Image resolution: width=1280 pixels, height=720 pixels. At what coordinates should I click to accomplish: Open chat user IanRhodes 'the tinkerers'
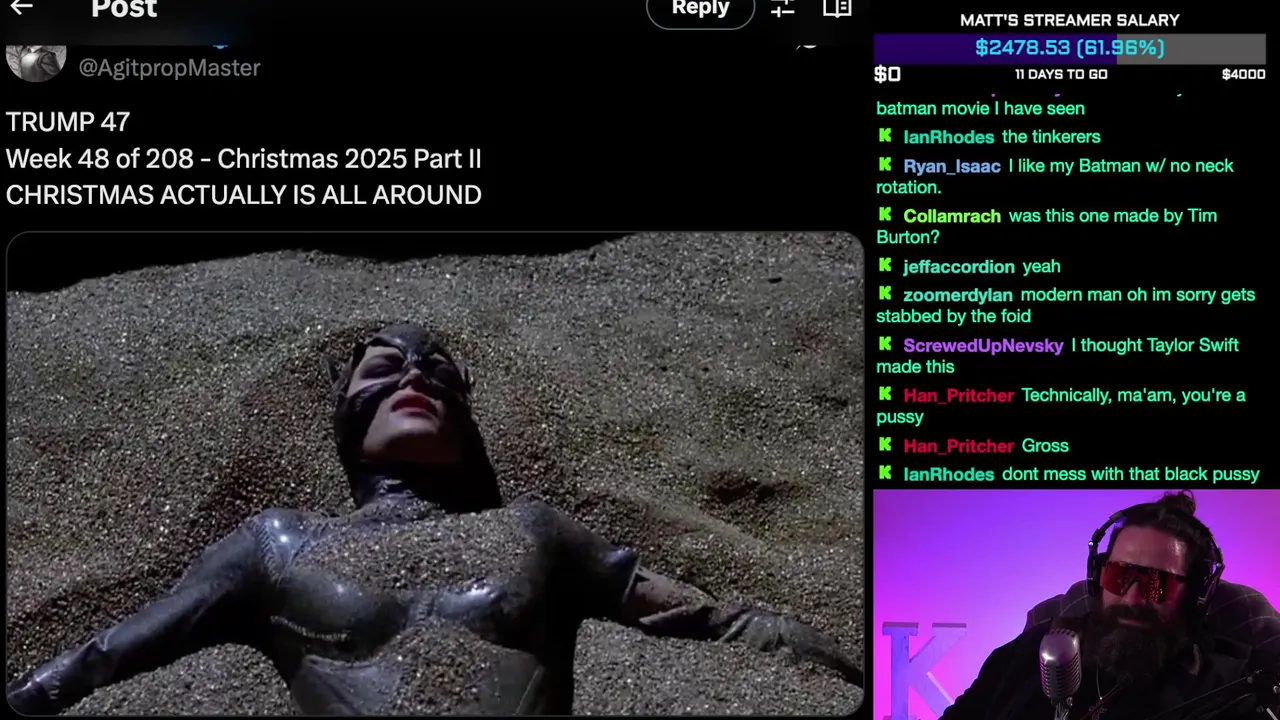point(949,137)
